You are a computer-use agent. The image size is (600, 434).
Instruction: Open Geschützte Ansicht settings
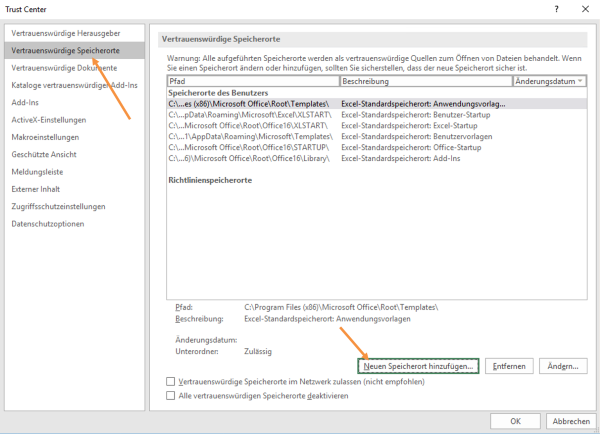point(44,154)
